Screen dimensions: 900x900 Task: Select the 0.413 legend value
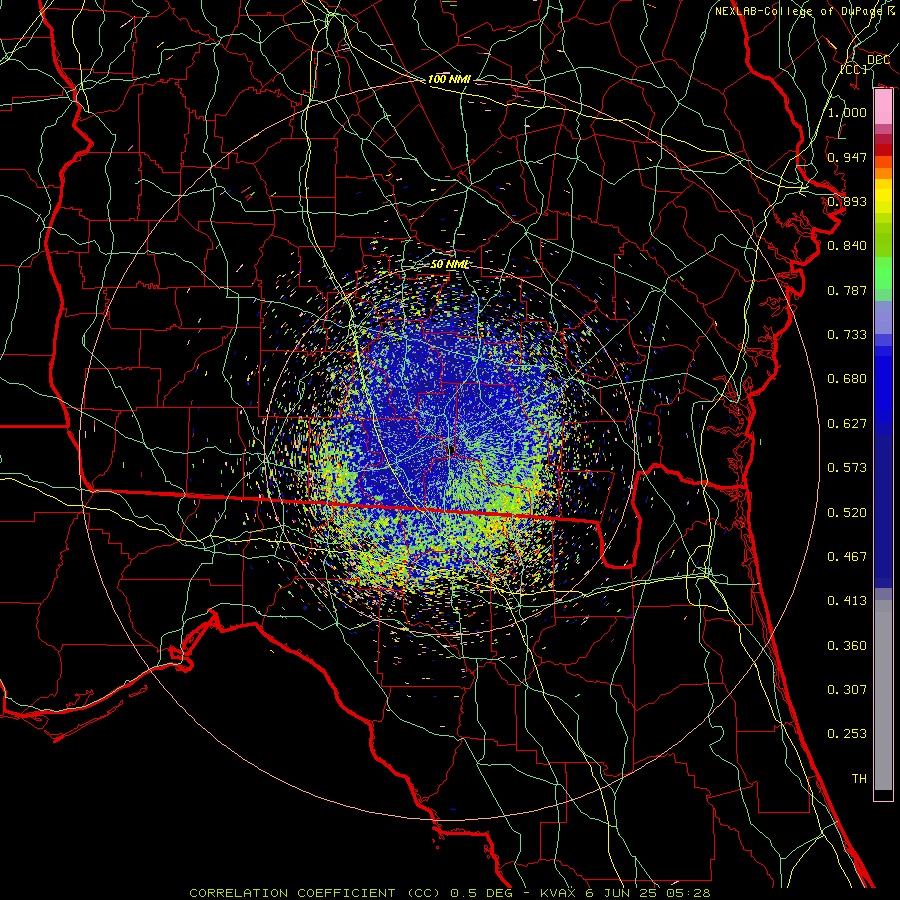click(847, 601)
